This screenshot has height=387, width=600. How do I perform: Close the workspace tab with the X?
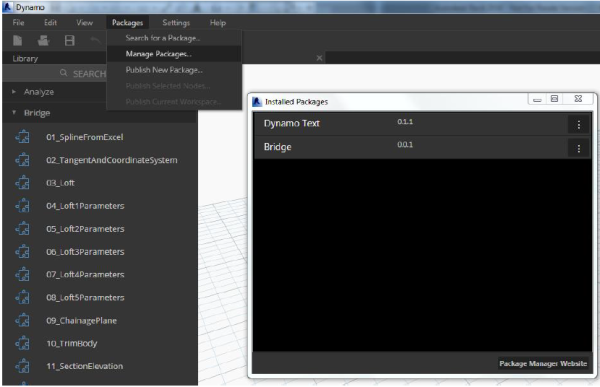point(320,58)
